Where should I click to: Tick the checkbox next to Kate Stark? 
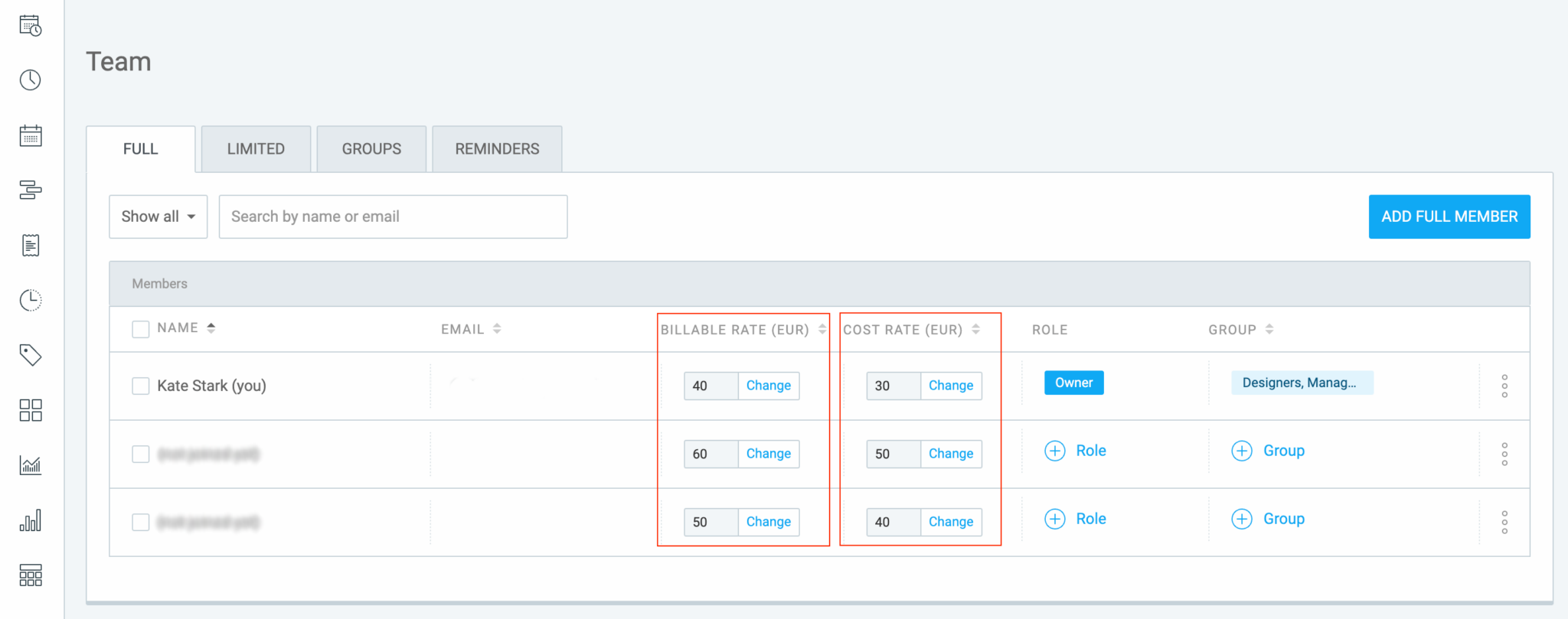tap(141, 386)
